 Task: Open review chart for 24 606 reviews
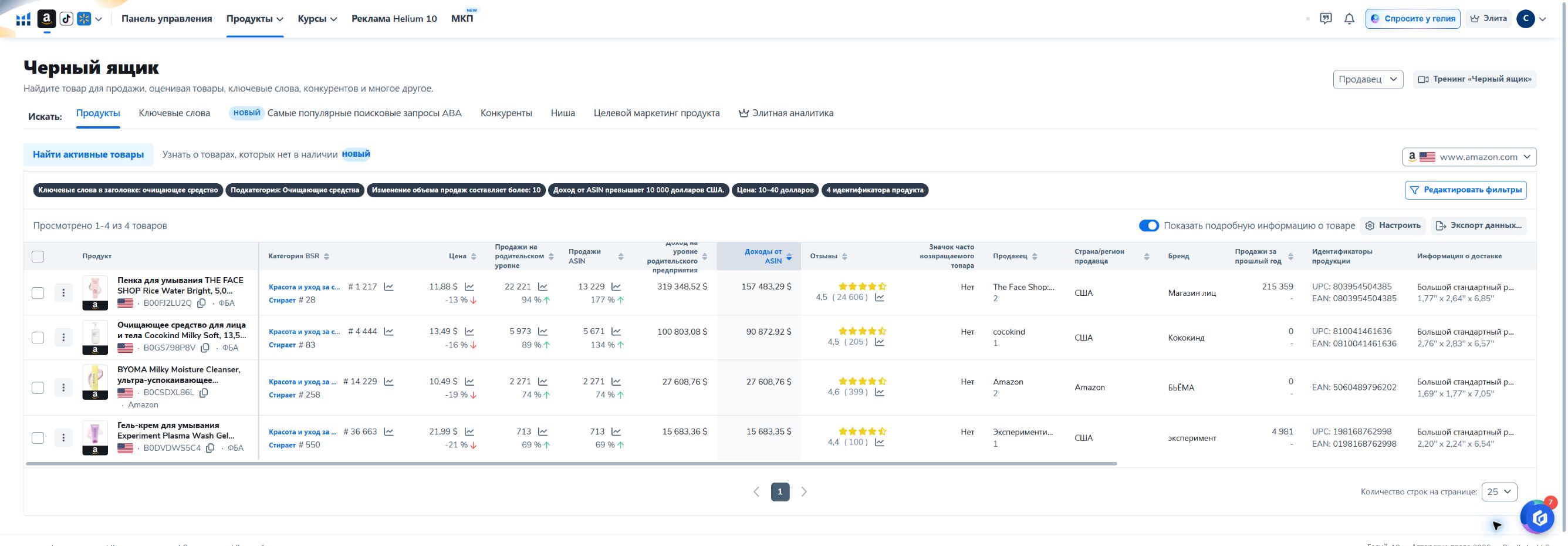[x=880, y=298]
